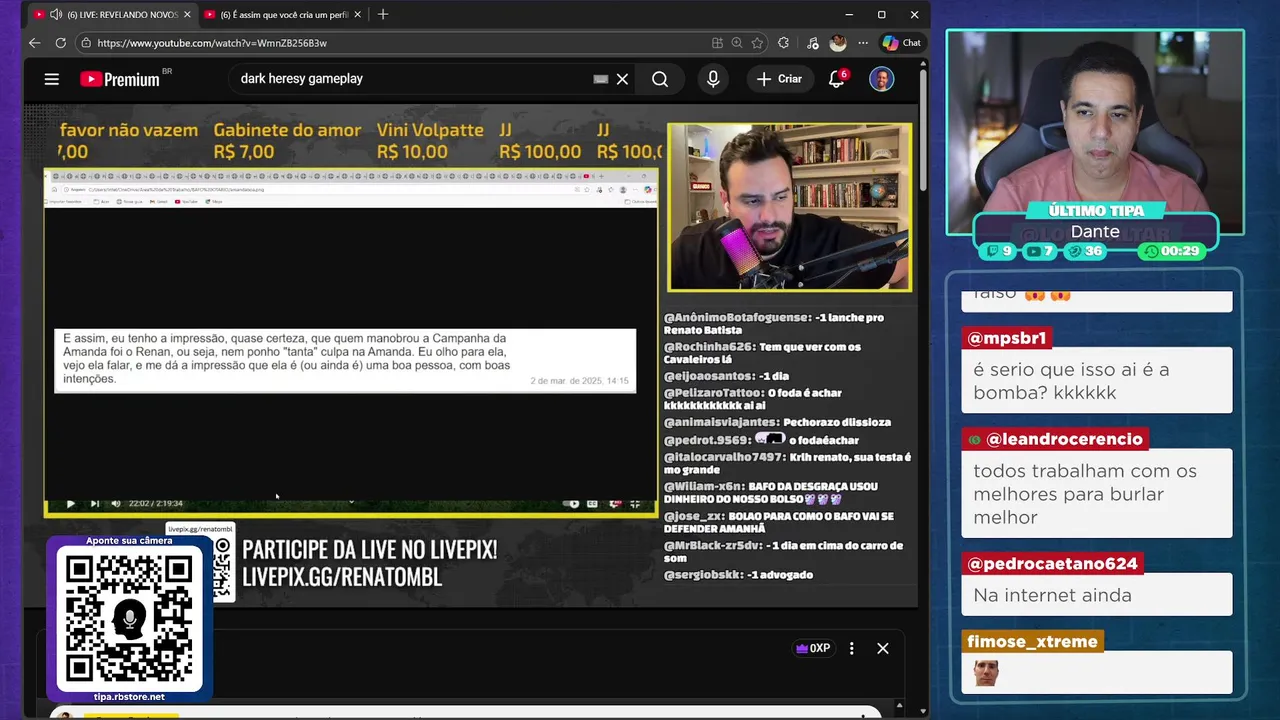Click the 0XP crown badge
The height and width of the screenshot is (720, 1280).
pos(813,648)
